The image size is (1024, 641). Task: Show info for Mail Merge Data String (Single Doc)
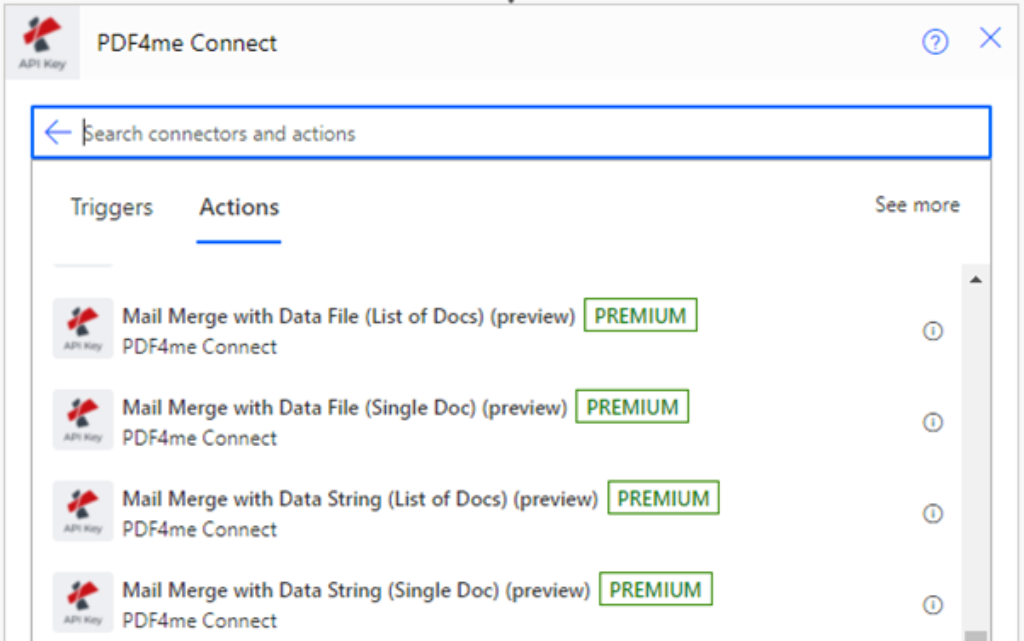click(933, 604)
